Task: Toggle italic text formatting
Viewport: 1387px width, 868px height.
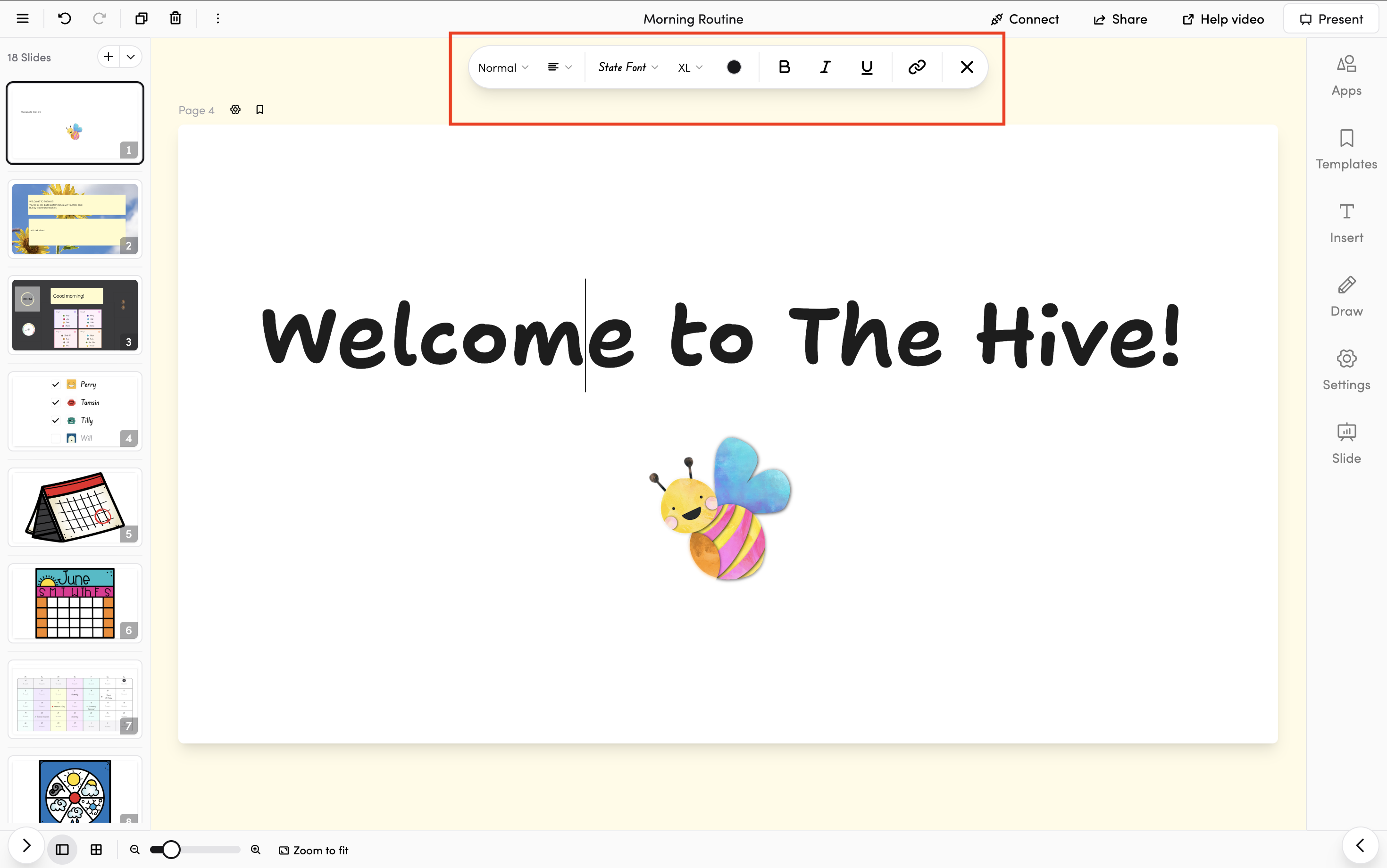Action: pyautogui.click(x=825, y=67)
